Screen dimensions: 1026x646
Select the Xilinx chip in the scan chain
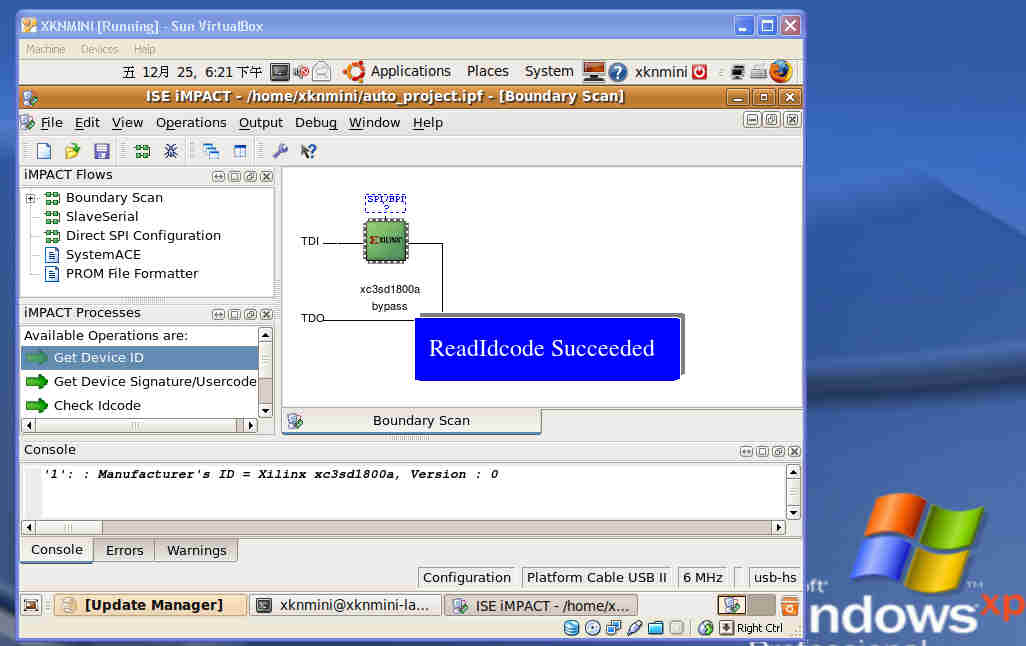point(386,241)
